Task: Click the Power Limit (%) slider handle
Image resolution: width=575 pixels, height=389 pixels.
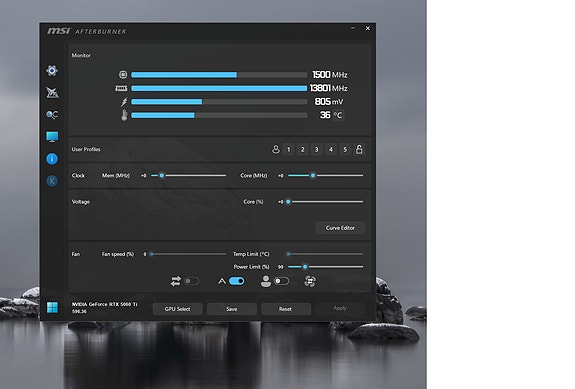Action: pyautogui.click(x=305, y=267)
